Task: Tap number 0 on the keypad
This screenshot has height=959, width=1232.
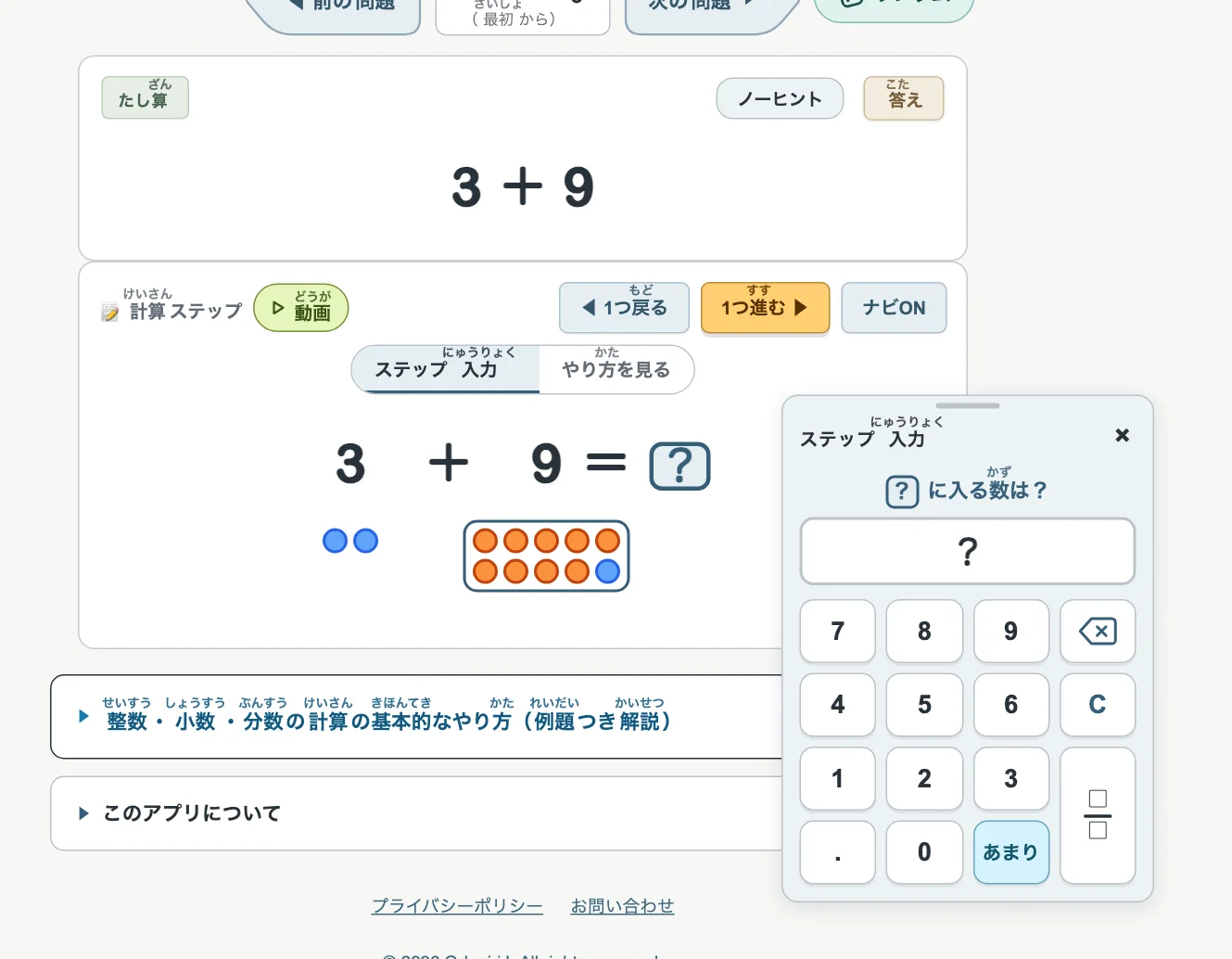Action: [x=924, y=852]
